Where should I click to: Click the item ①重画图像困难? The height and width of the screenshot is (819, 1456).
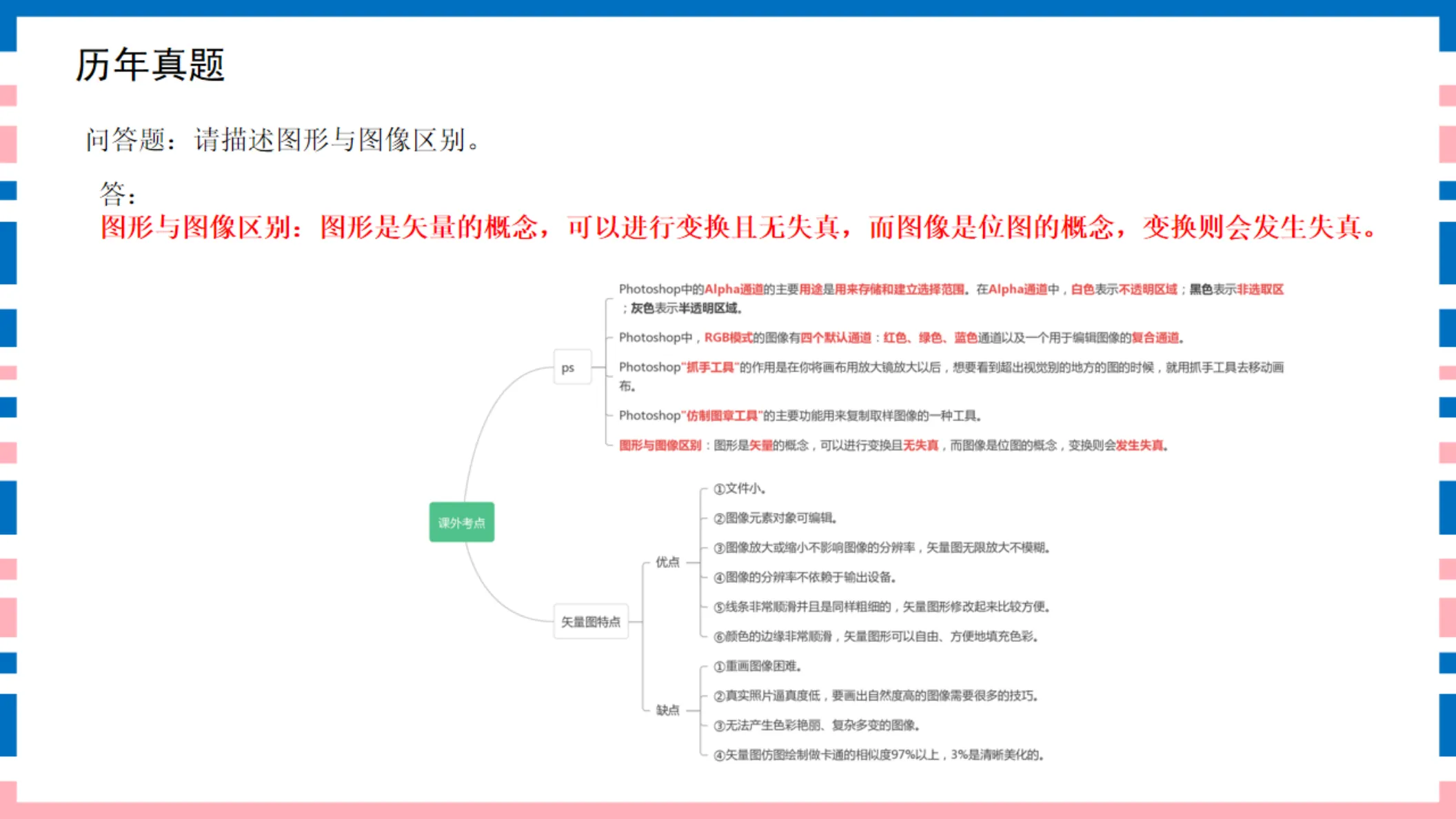coord(758,666)
